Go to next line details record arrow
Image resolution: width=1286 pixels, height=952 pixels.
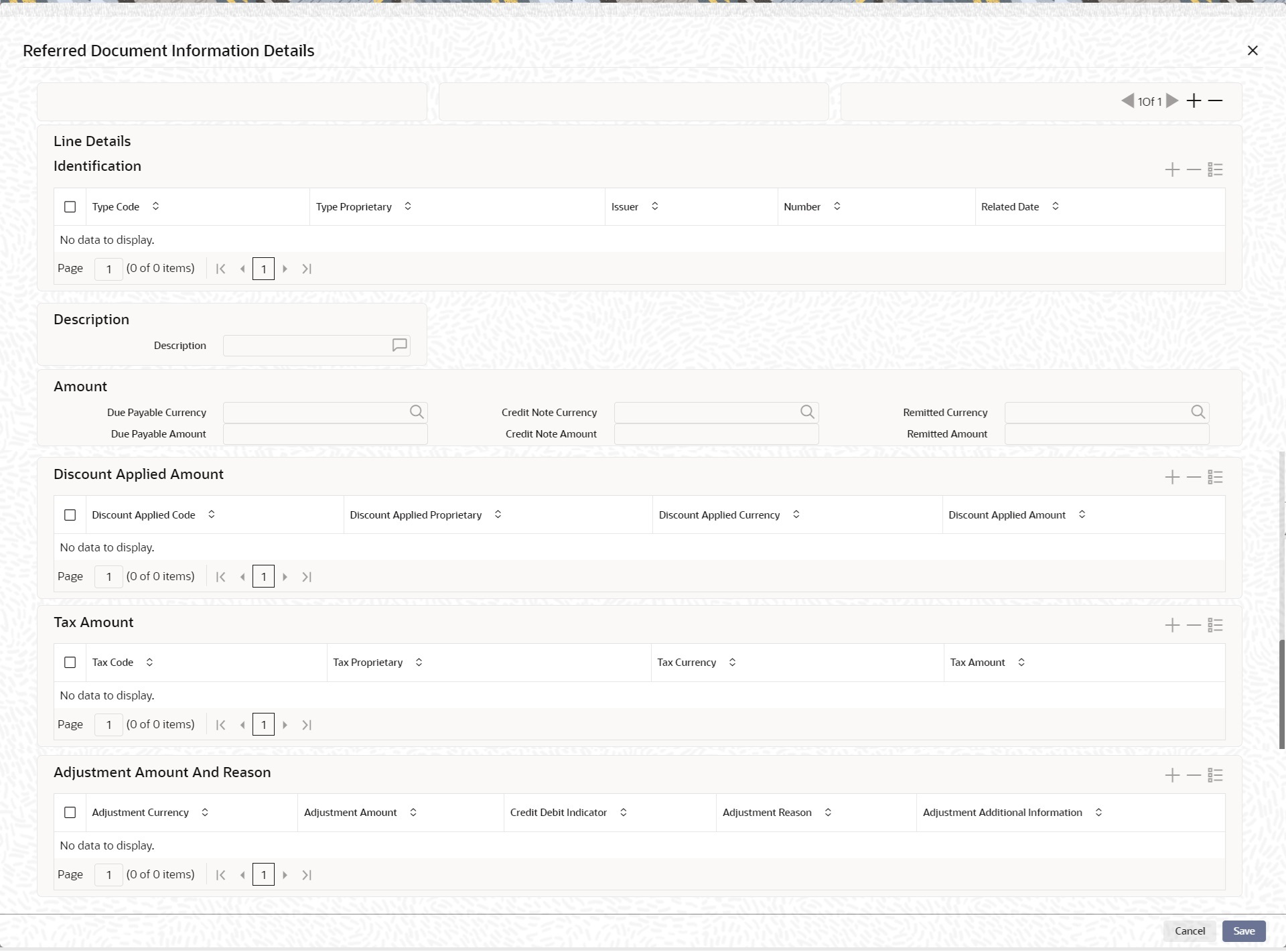1172,101
